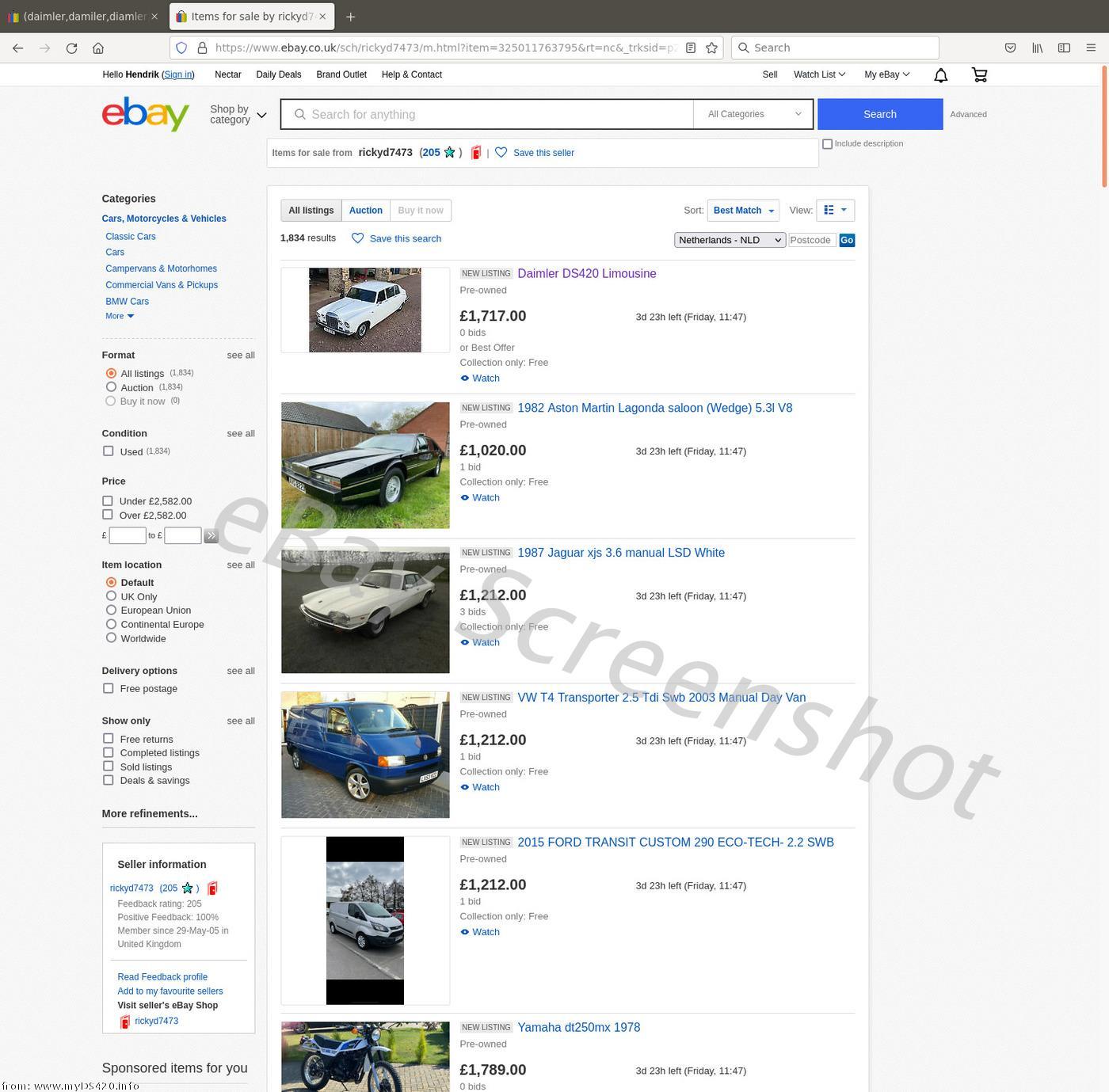Click the blue Search button
Viewport: 1109px width, 1092px height.
coord(879,114)
